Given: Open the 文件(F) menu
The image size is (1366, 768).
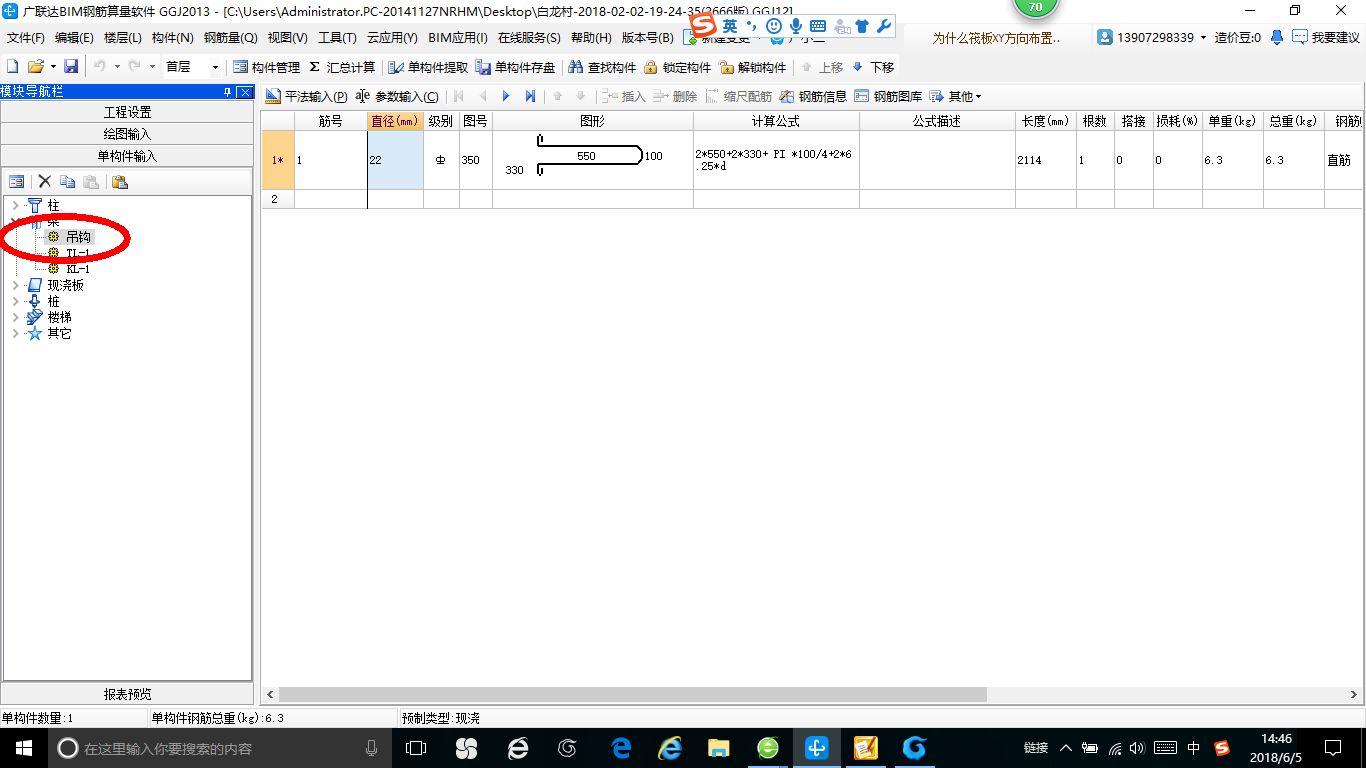Looking at the screenshot, I should pos(26,38).
